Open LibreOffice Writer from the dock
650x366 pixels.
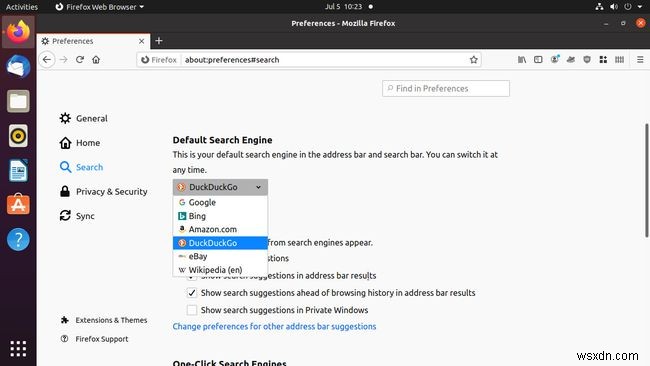[x=18, y=170]
